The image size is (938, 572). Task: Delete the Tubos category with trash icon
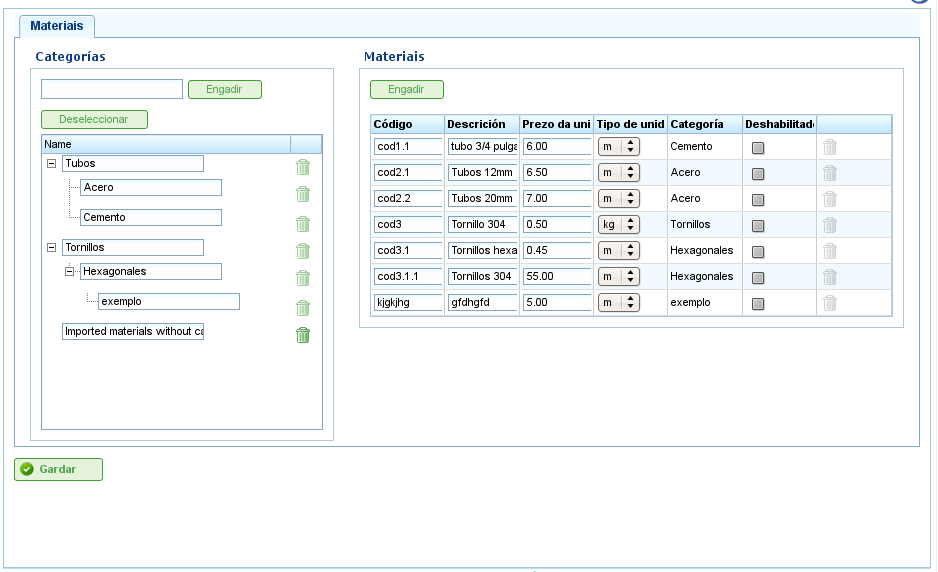(303, 167)
